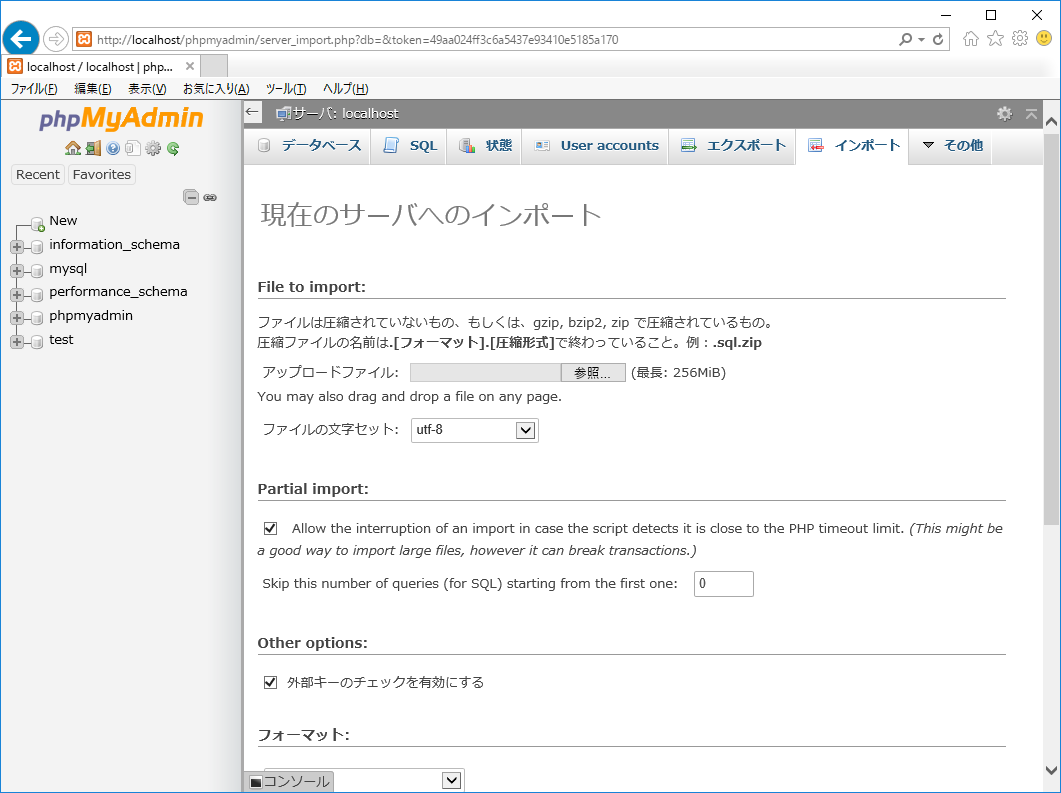Uncheck allow interruption of import checkbox

pyautogui.click(x=270, y=528)
